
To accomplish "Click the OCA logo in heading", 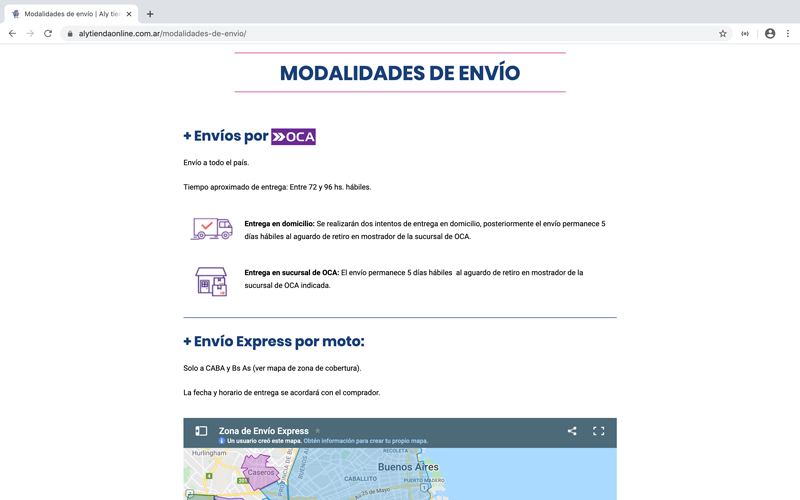I will click(293, 137).
